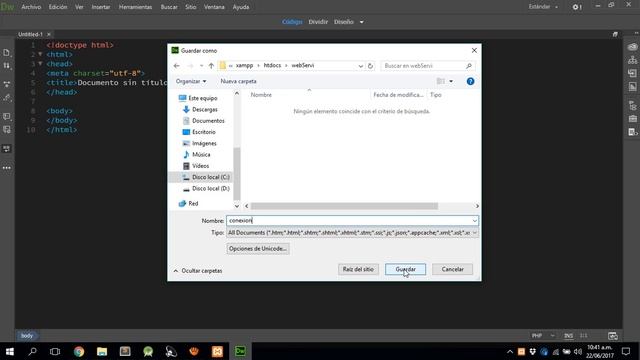
Task: Open Opciones de Unicode
Action: 258,249
